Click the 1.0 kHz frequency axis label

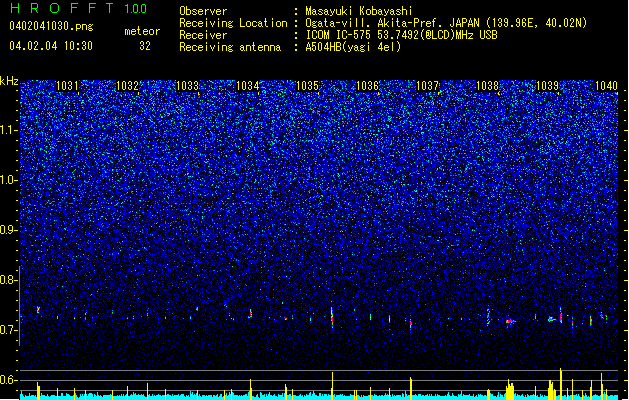point(9,180)
